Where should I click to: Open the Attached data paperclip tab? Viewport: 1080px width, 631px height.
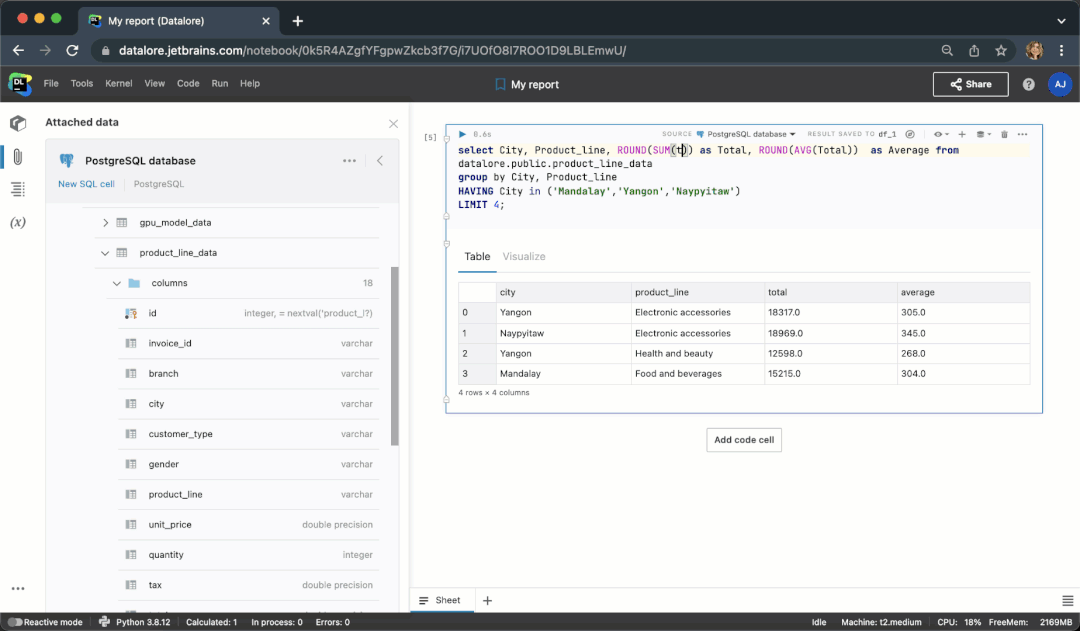17,157
